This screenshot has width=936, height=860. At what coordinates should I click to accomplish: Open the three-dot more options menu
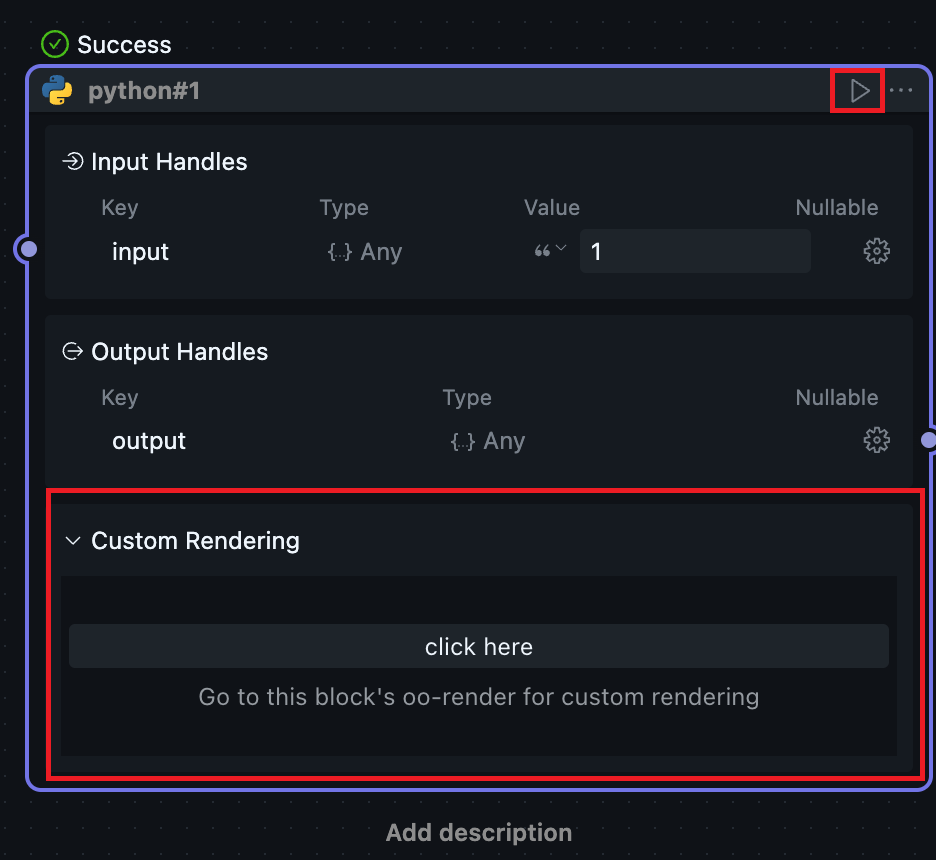(x=901, y=91)
